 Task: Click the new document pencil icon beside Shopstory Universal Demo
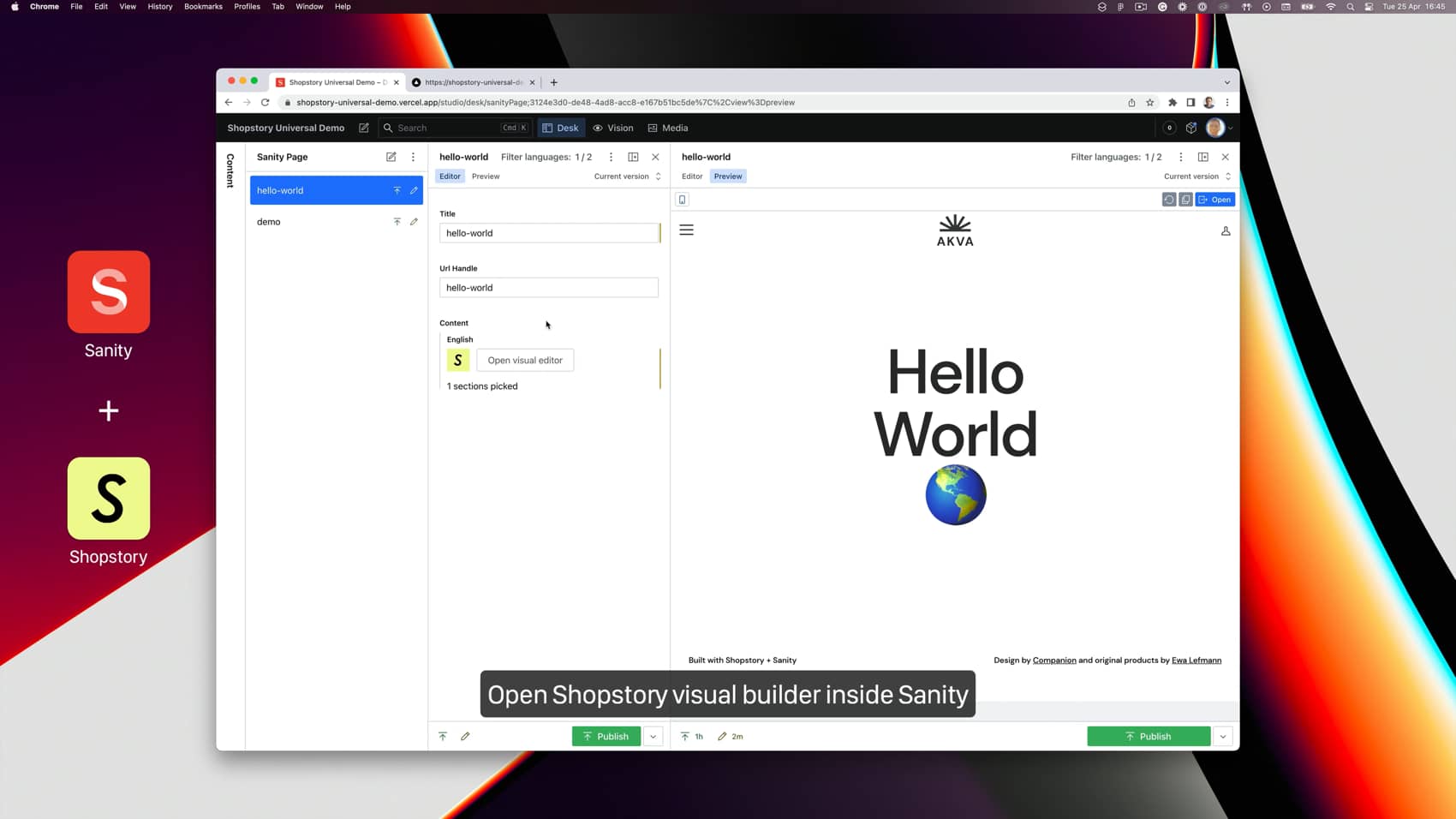point(364,128)
